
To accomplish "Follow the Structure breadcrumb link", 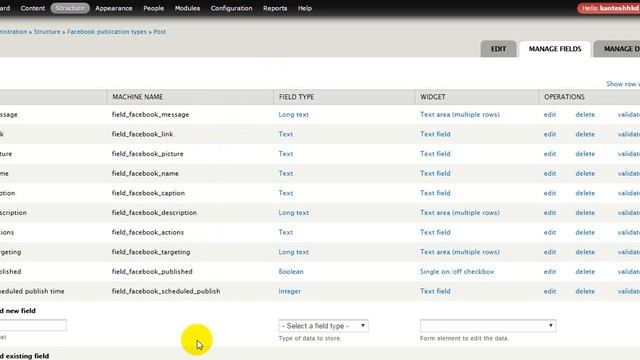I will click(47, 31).
